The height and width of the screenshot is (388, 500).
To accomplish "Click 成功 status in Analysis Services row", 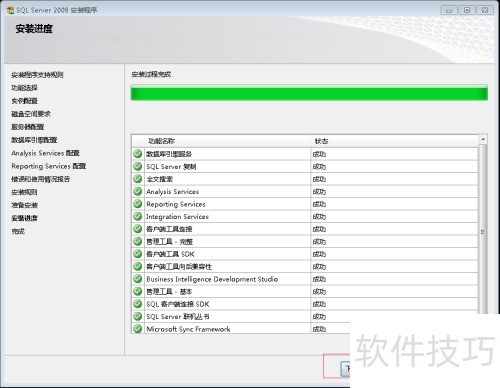I will (319, 192).
